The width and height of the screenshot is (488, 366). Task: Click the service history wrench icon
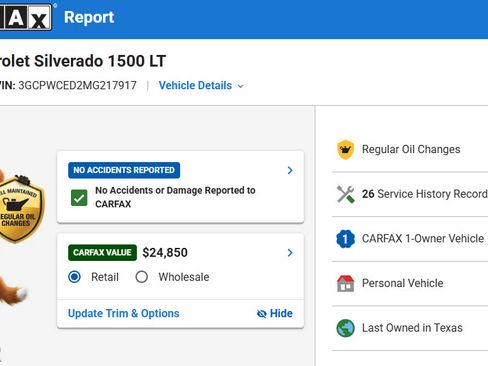[x=345, y=194]
